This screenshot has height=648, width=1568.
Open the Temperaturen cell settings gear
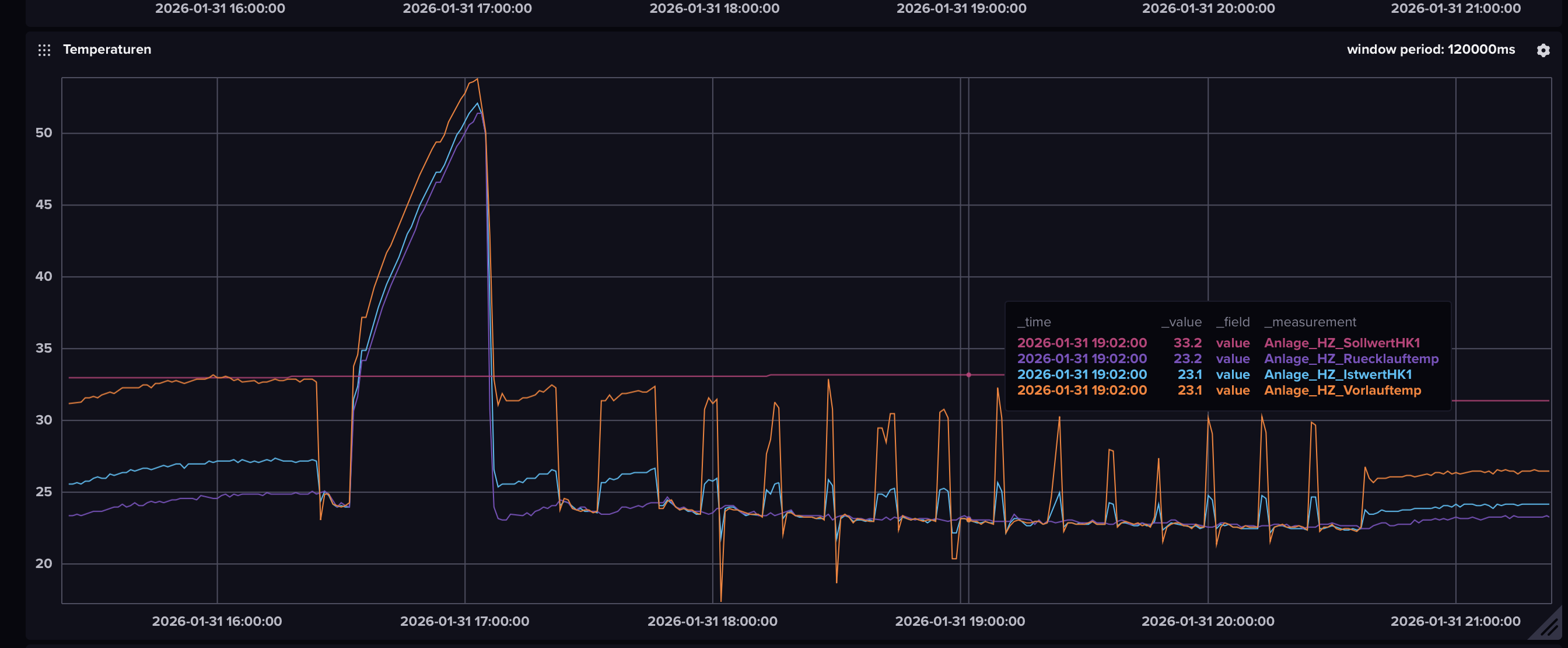click(1542, 50)
